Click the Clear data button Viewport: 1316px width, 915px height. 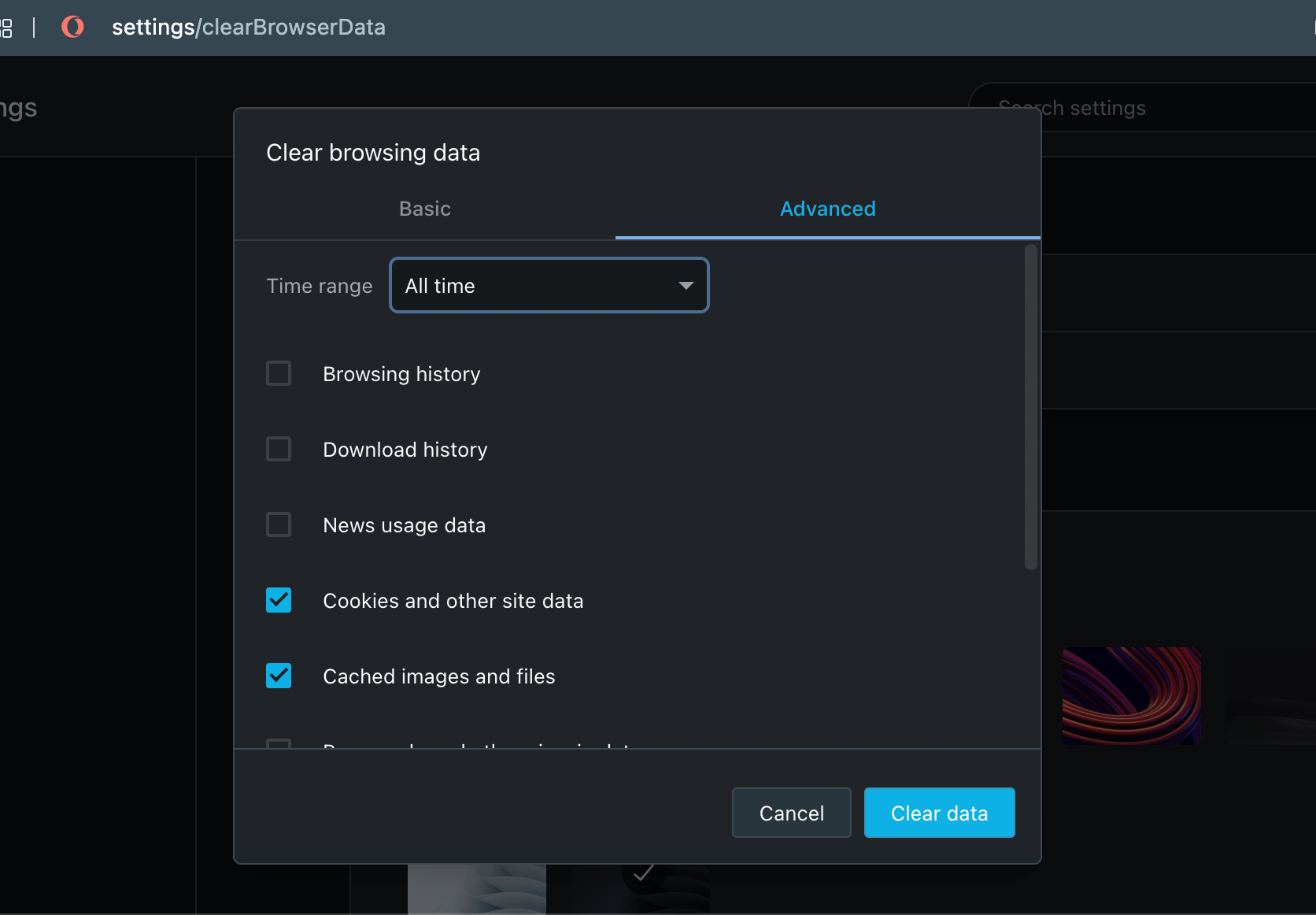click(x=939, y=813)
